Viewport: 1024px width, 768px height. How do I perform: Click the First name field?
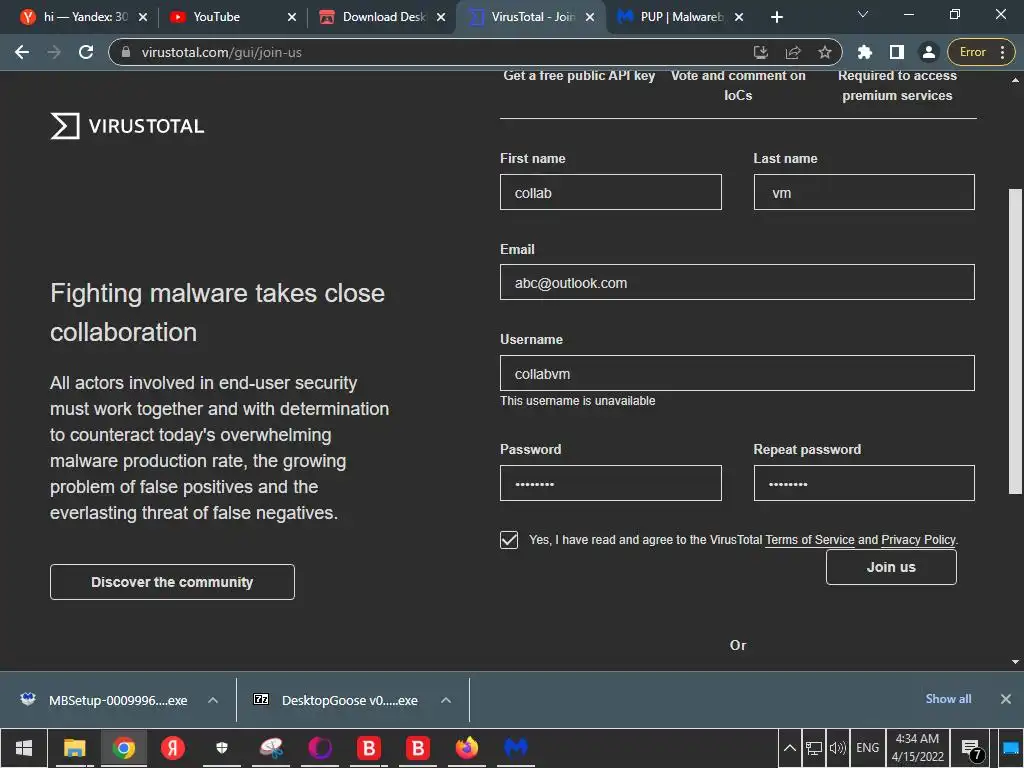[x=611, y=192]
